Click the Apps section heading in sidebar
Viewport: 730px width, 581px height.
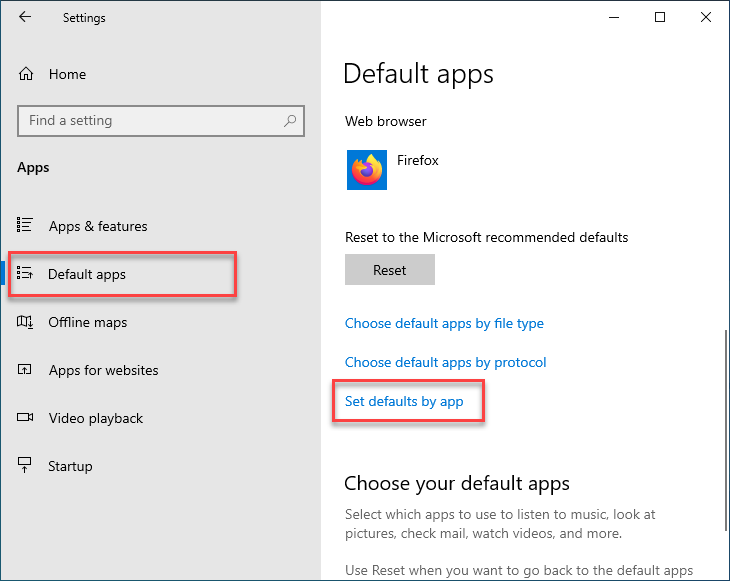point(33,168)
